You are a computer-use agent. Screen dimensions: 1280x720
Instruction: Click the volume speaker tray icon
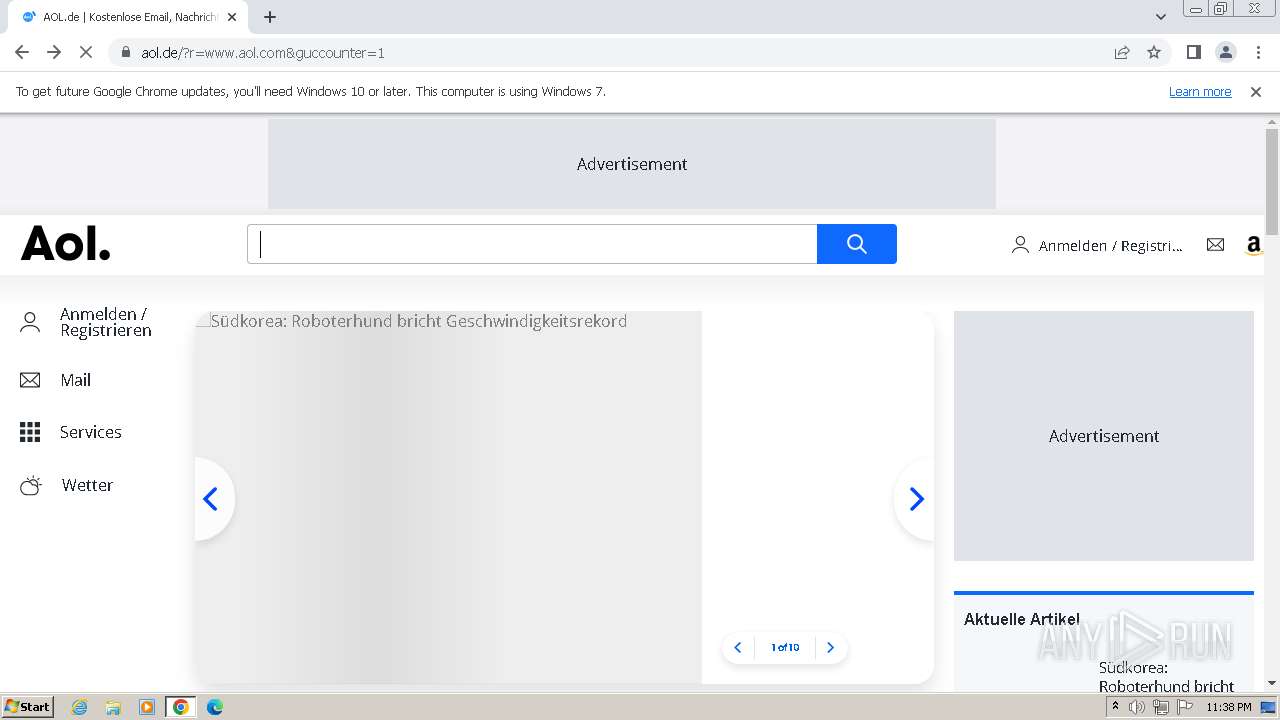(x=1137, y=707)
